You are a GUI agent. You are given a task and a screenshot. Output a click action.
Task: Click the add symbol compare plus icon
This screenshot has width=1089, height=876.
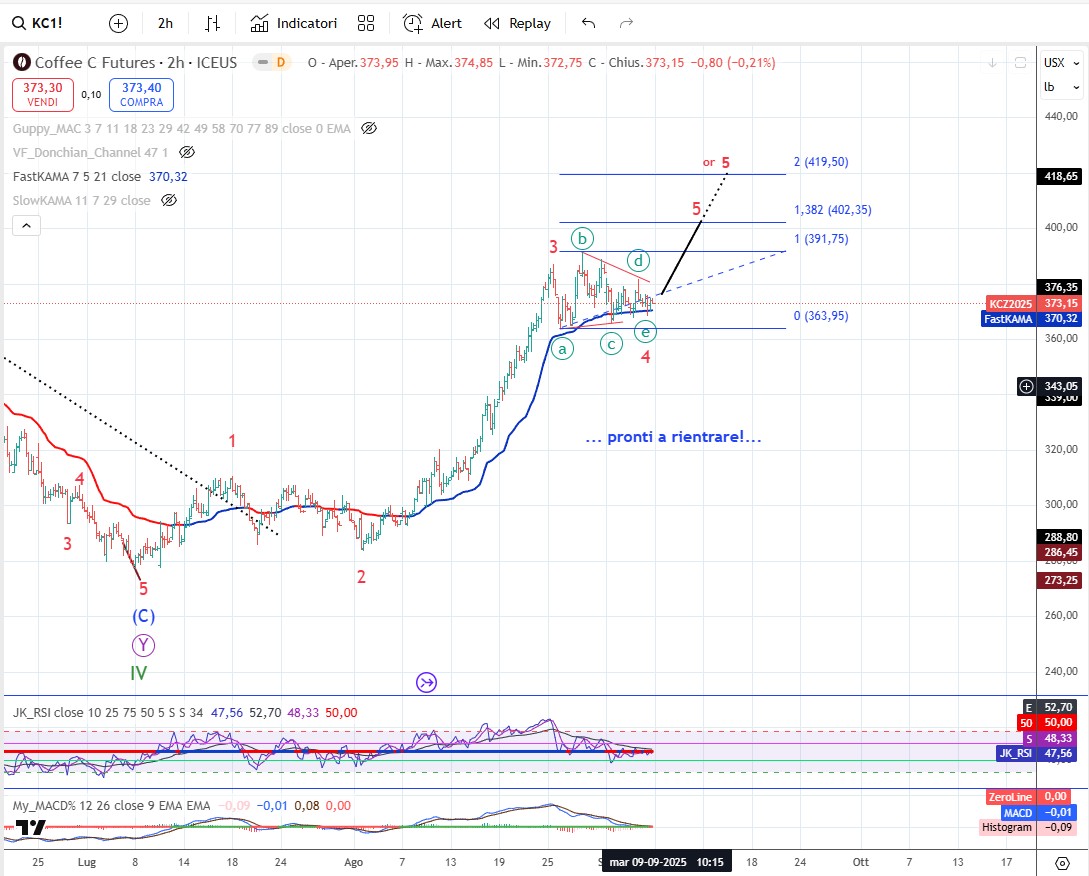pyautogui.click(x=118, y=23)
